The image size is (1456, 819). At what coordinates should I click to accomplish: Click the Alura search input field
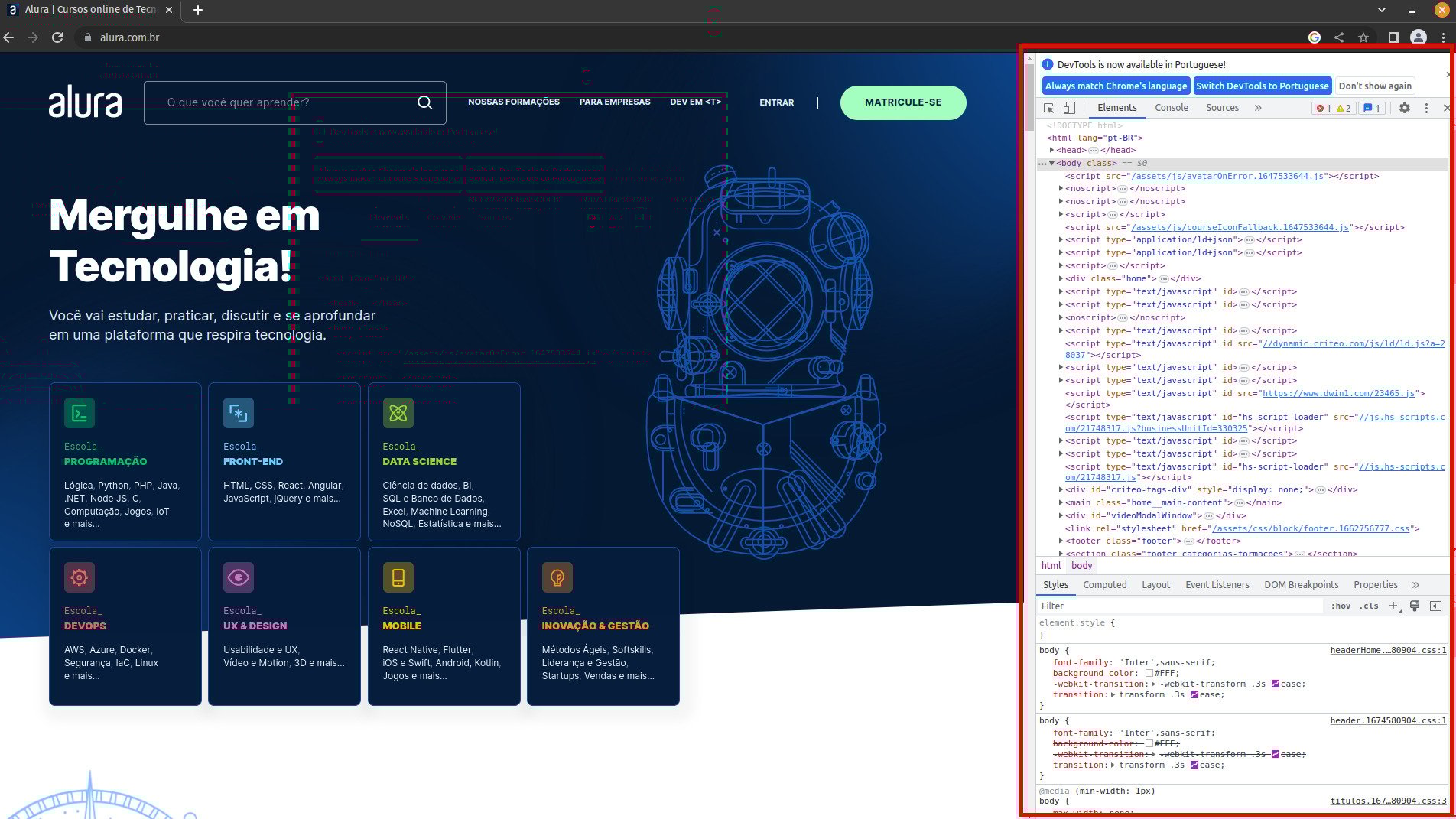click(x=294, y=102)
